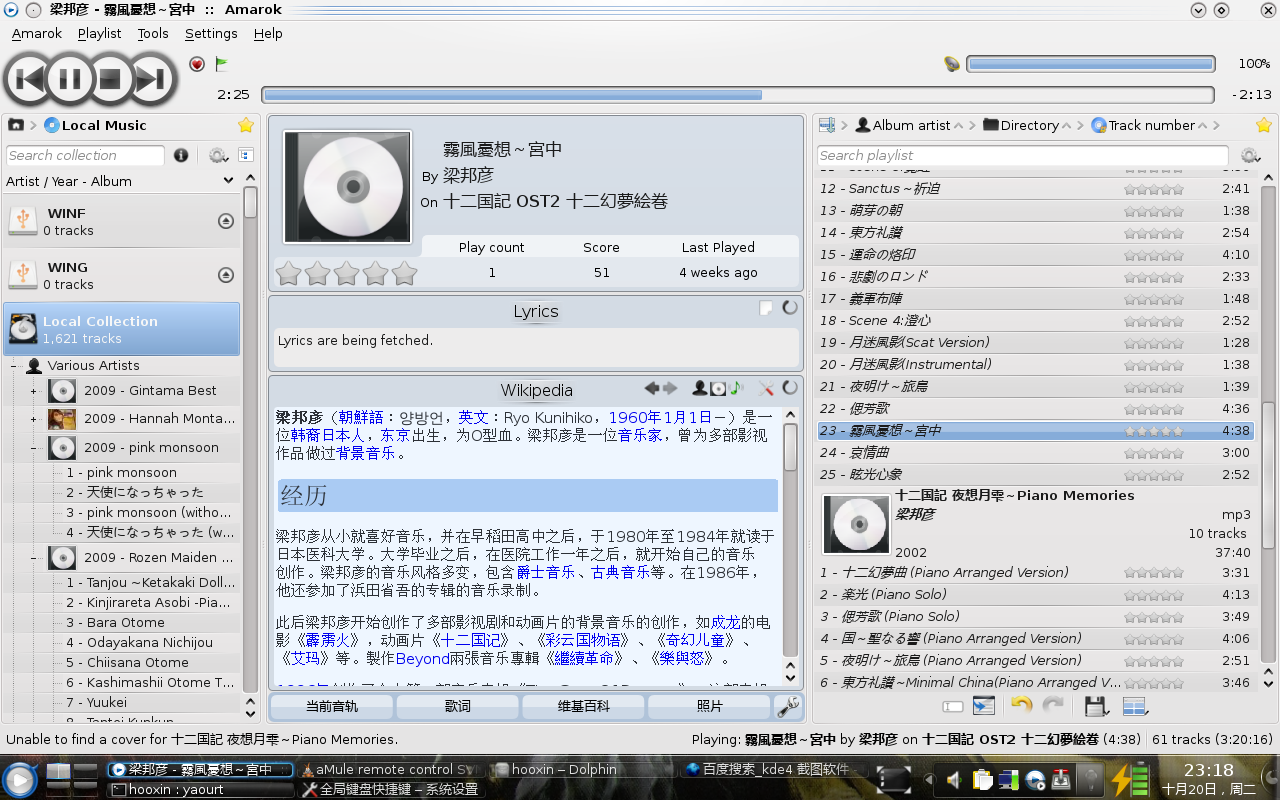Seek within the track progress bar
Screen dimensions: 1280x800
738,95
